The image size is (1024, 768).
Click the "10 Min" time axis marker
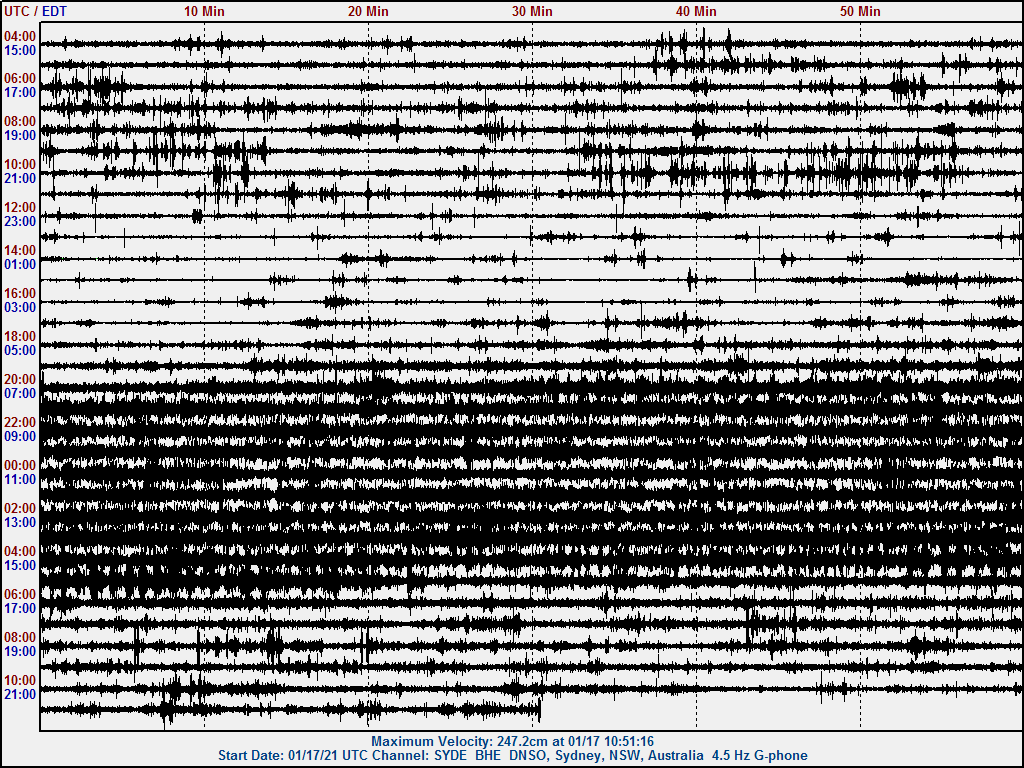pyautogui.click(x=204, y=11)
